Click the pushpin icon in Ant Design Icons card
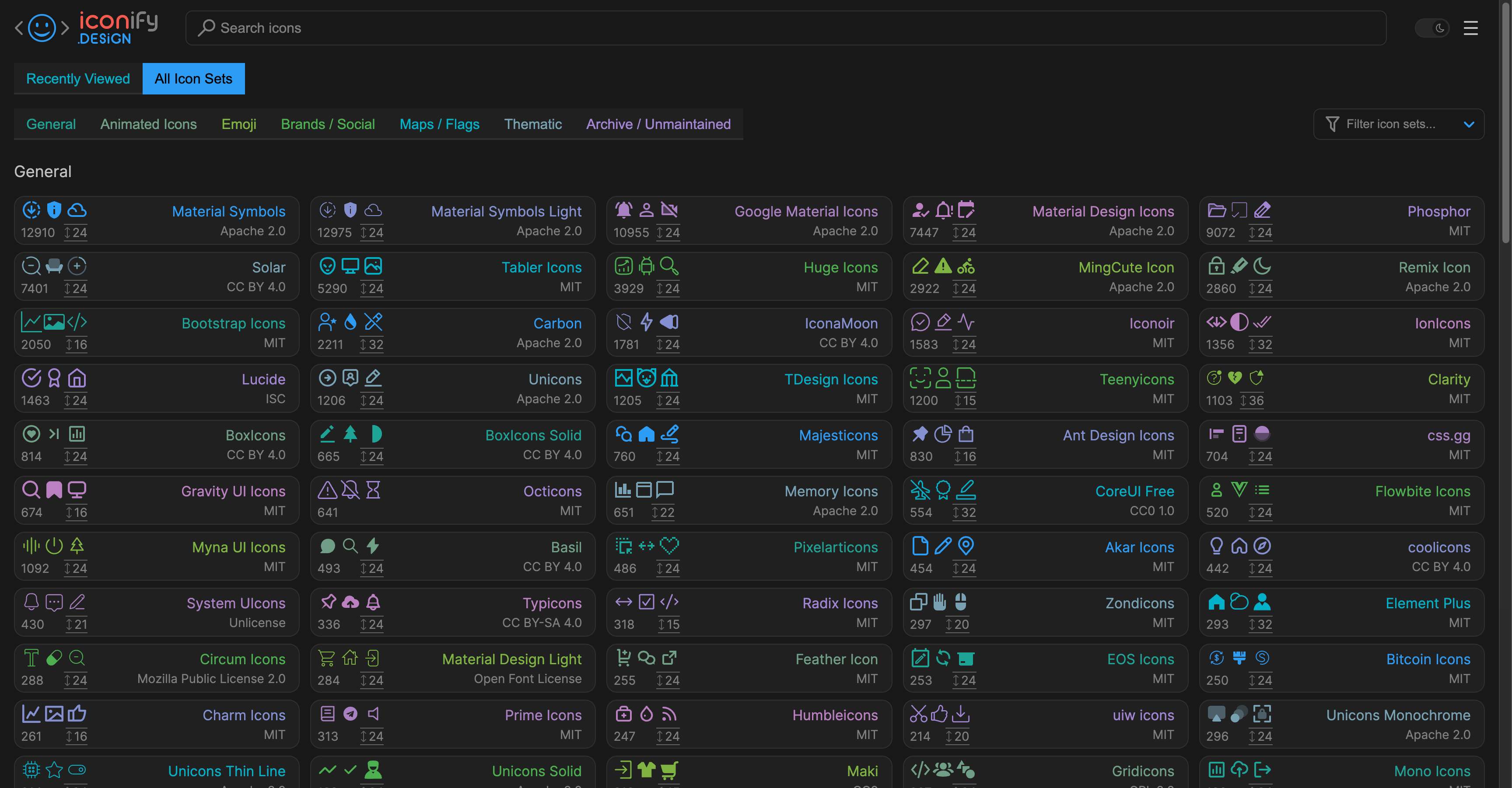Image resolution: width=1512 pixels, height=788 pixels. [920, 434]
